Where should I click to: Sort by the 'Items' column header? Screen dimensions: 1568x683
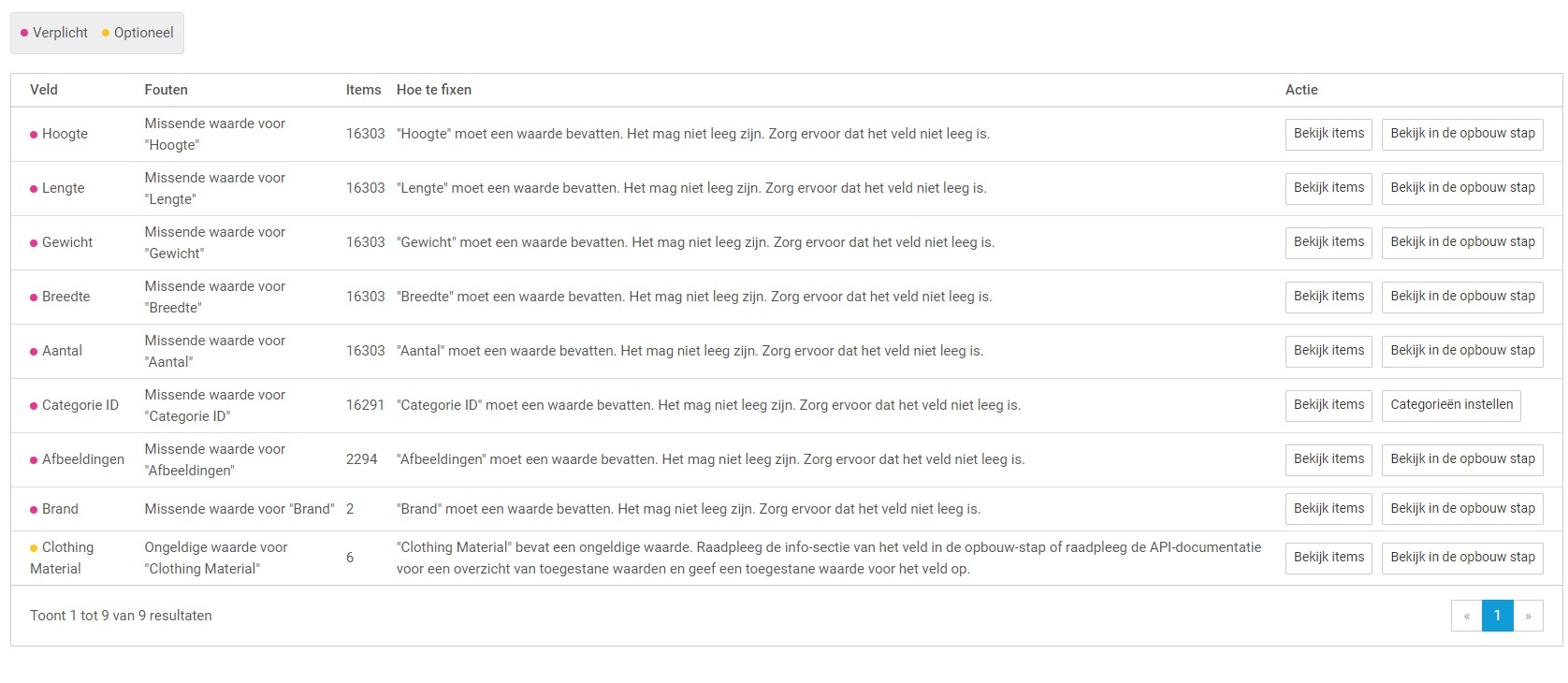pos(363,90)
